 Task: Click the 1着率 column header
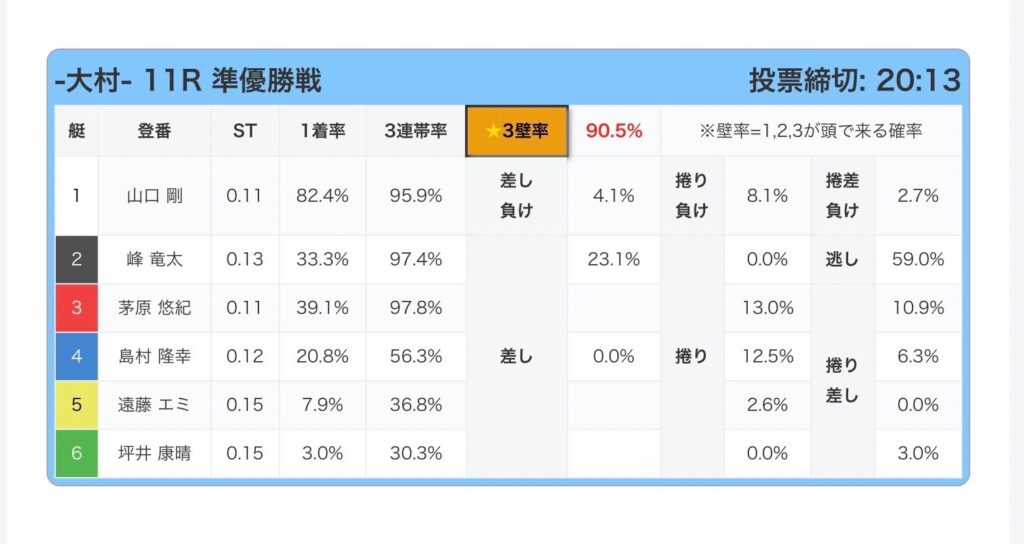pos(323,131)
